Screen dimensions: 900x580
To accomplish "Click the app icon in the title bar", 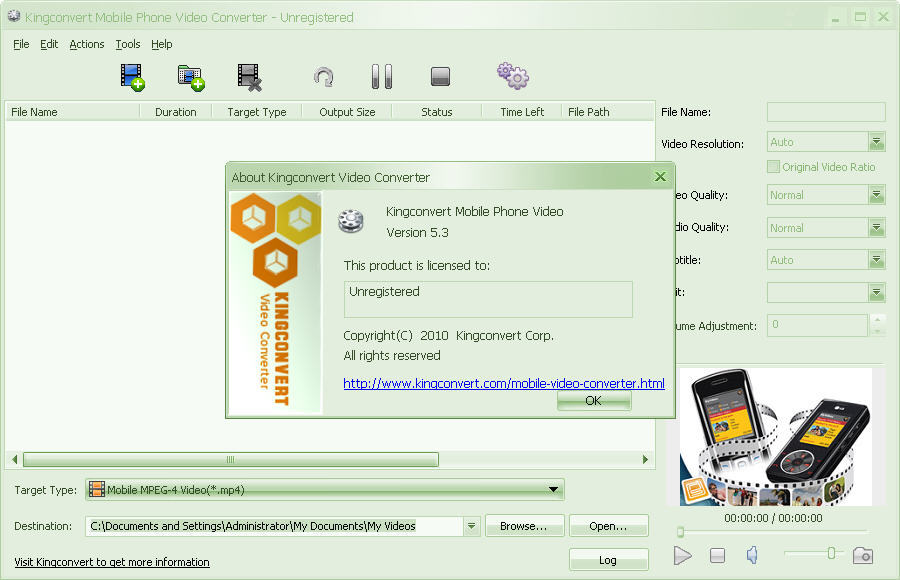I will 14,16.
